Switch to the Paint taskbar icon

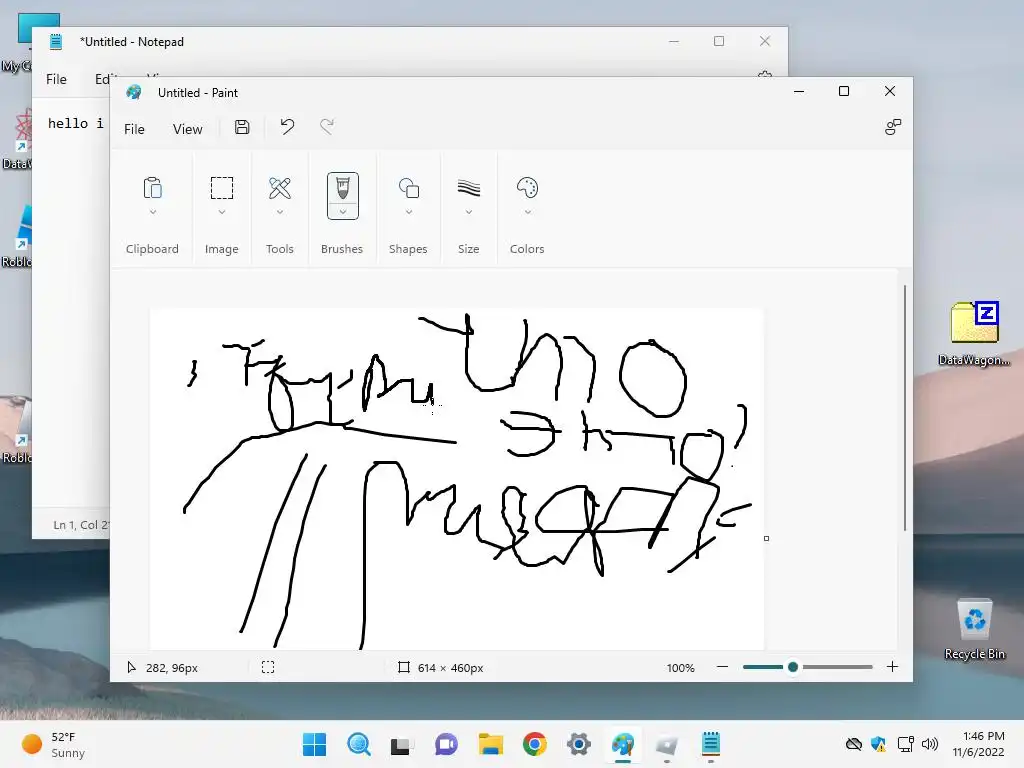pos(623,744)
